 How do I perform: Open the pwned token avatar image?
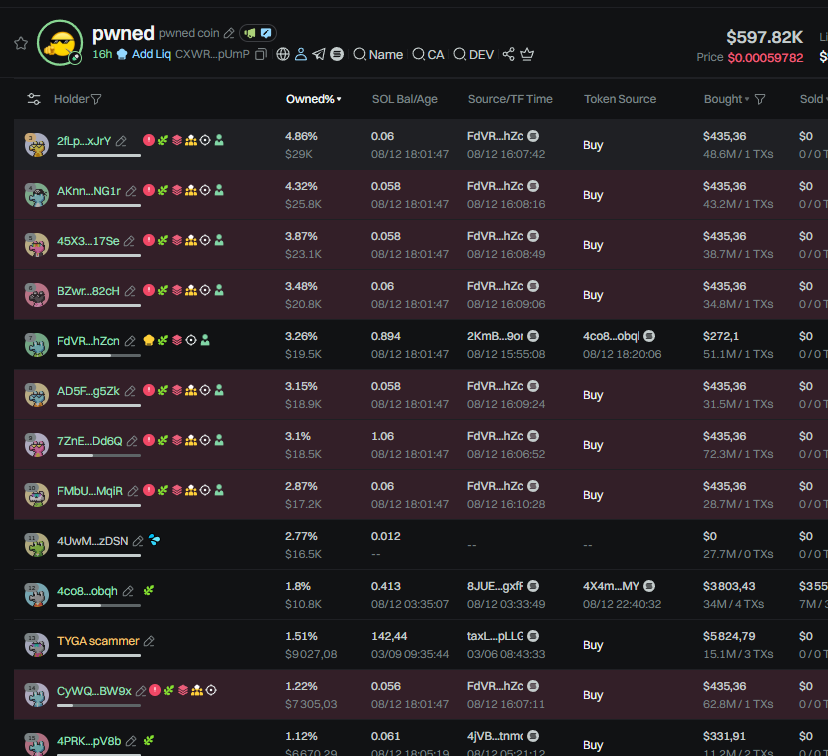[60, 43]
